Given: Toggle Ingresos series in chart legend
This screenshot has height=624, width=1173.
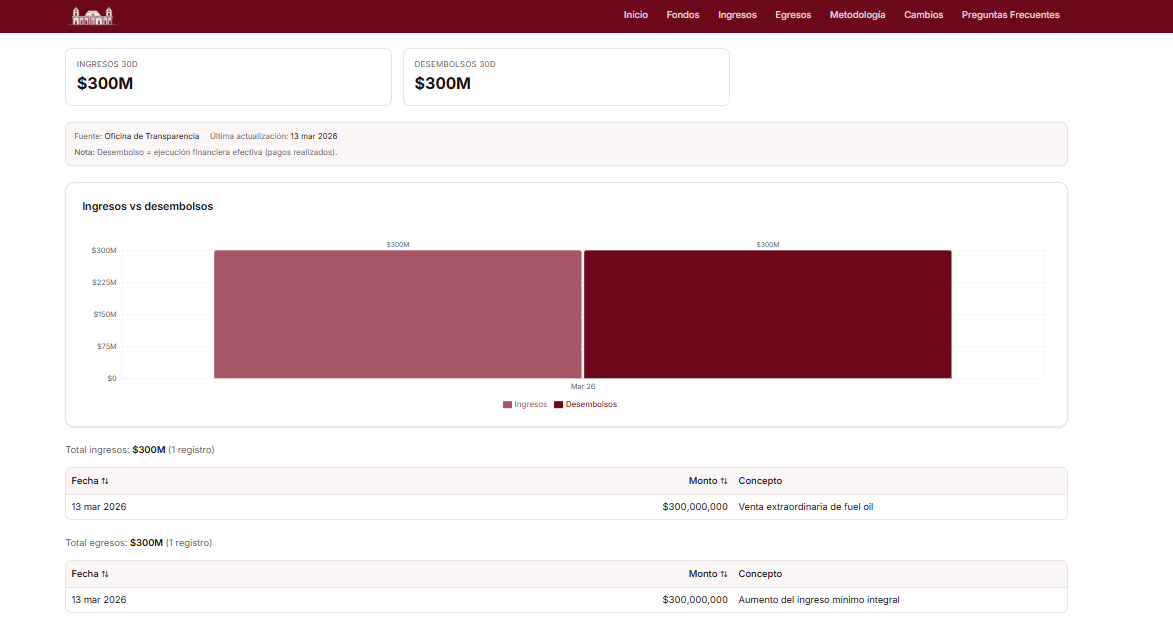Looking at the screenshot, I should (525, 404).
